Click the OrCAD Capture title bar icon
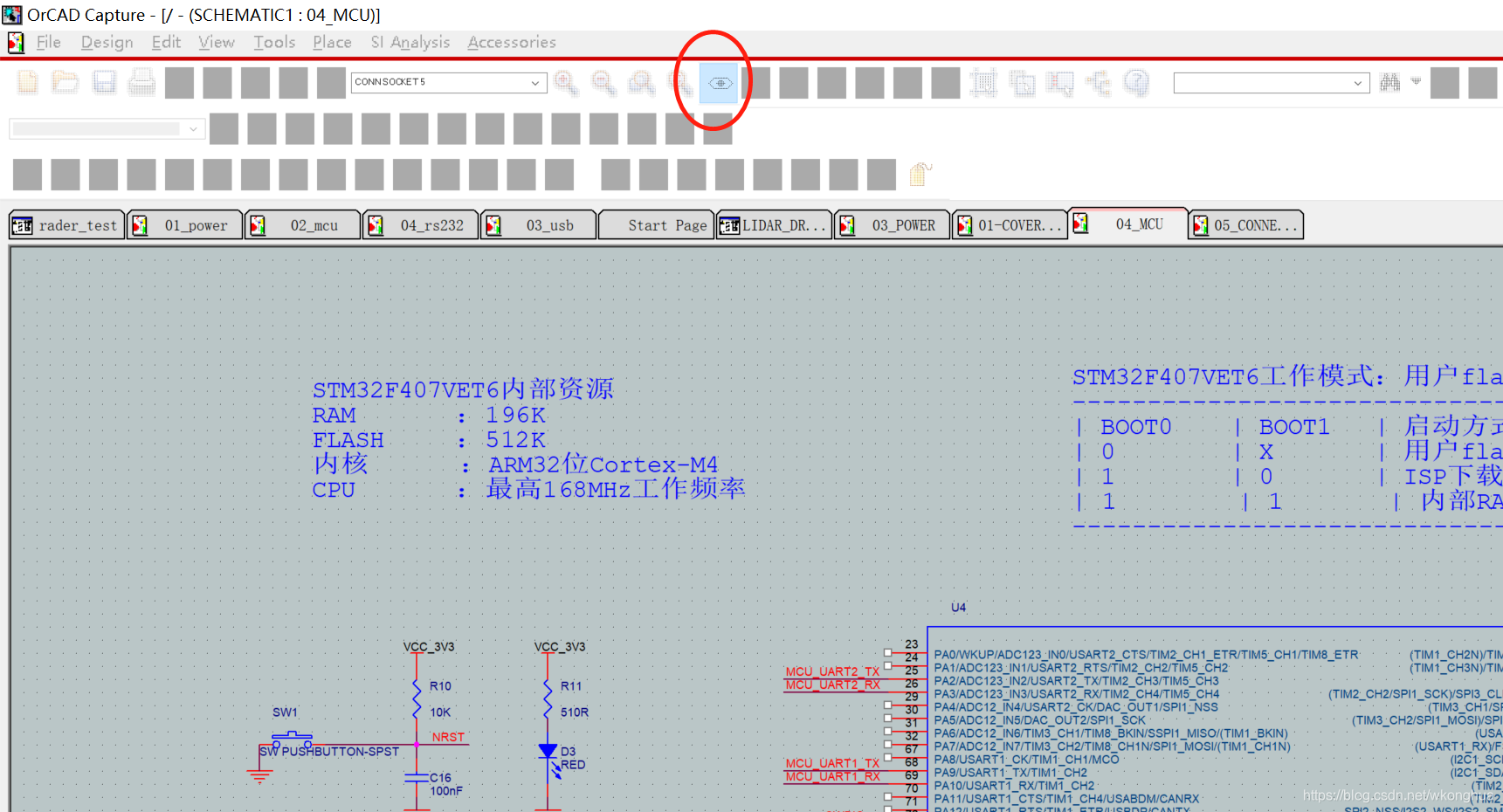Screen dimensions: 1503x812 point(12,15)
